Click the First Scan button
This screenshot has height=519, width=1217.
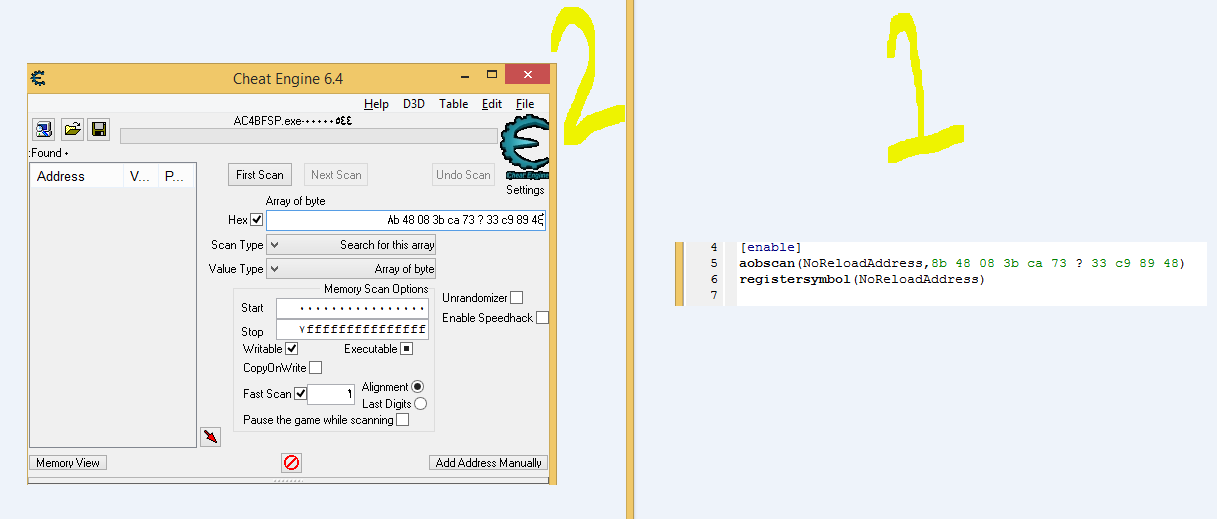pos(259,175)
